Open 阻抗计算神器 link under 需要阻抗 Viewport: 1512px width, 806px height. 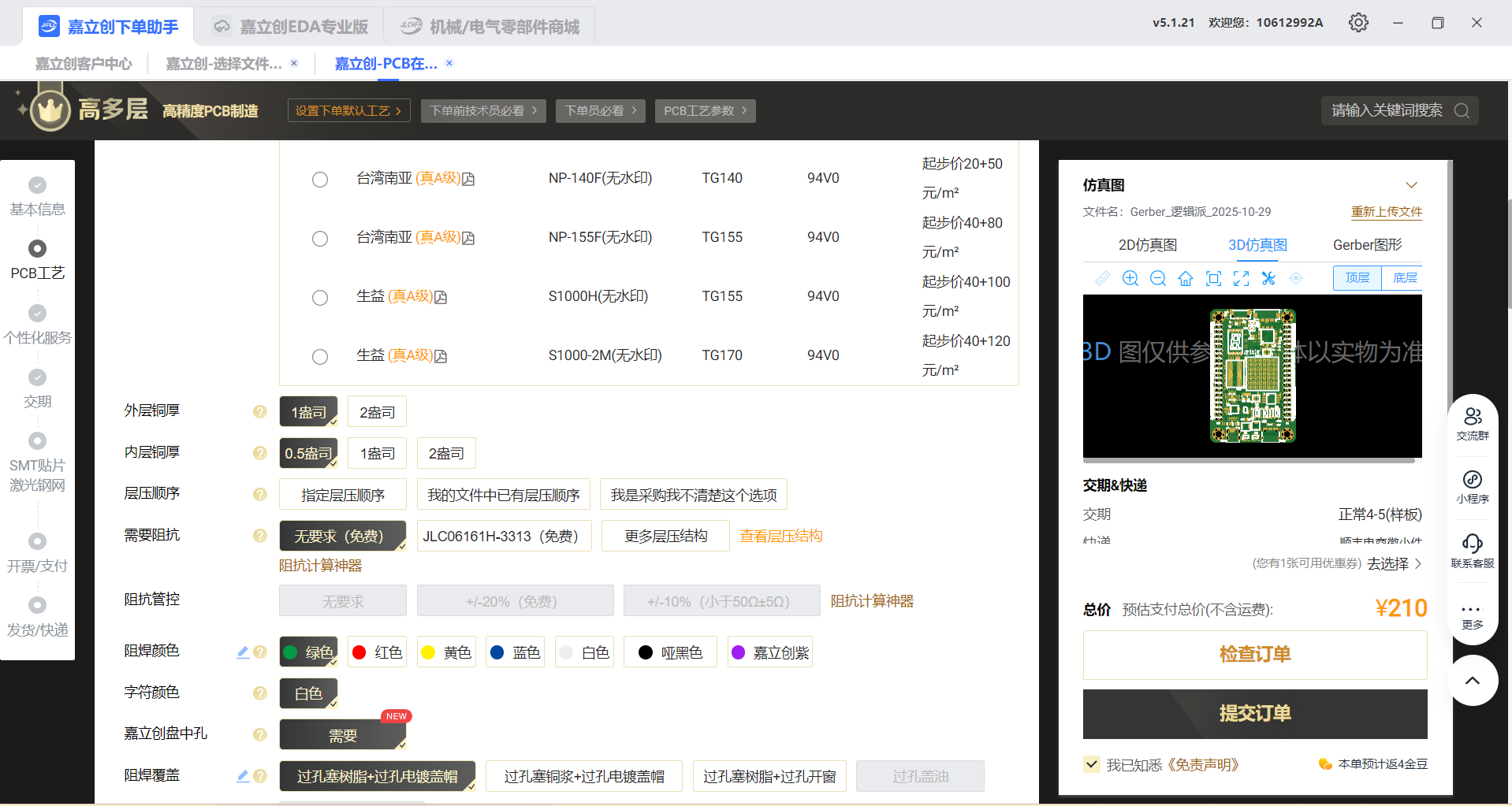(x=320, y=566)
